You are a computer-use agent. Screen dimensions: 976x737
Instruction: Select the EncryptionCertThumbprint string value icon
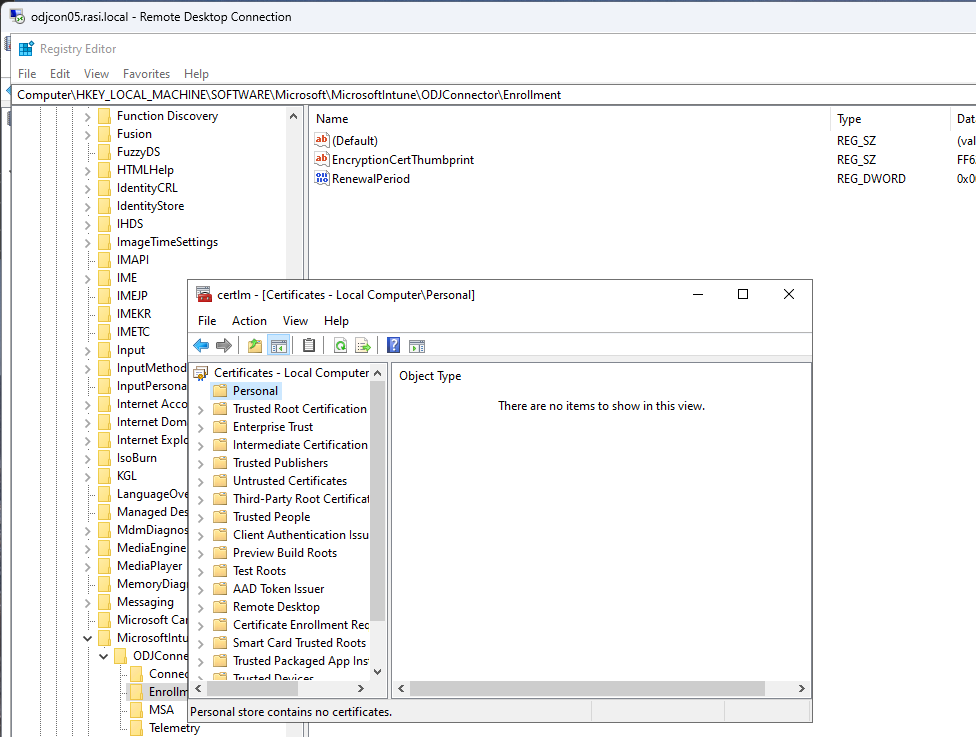click(322, 159)
